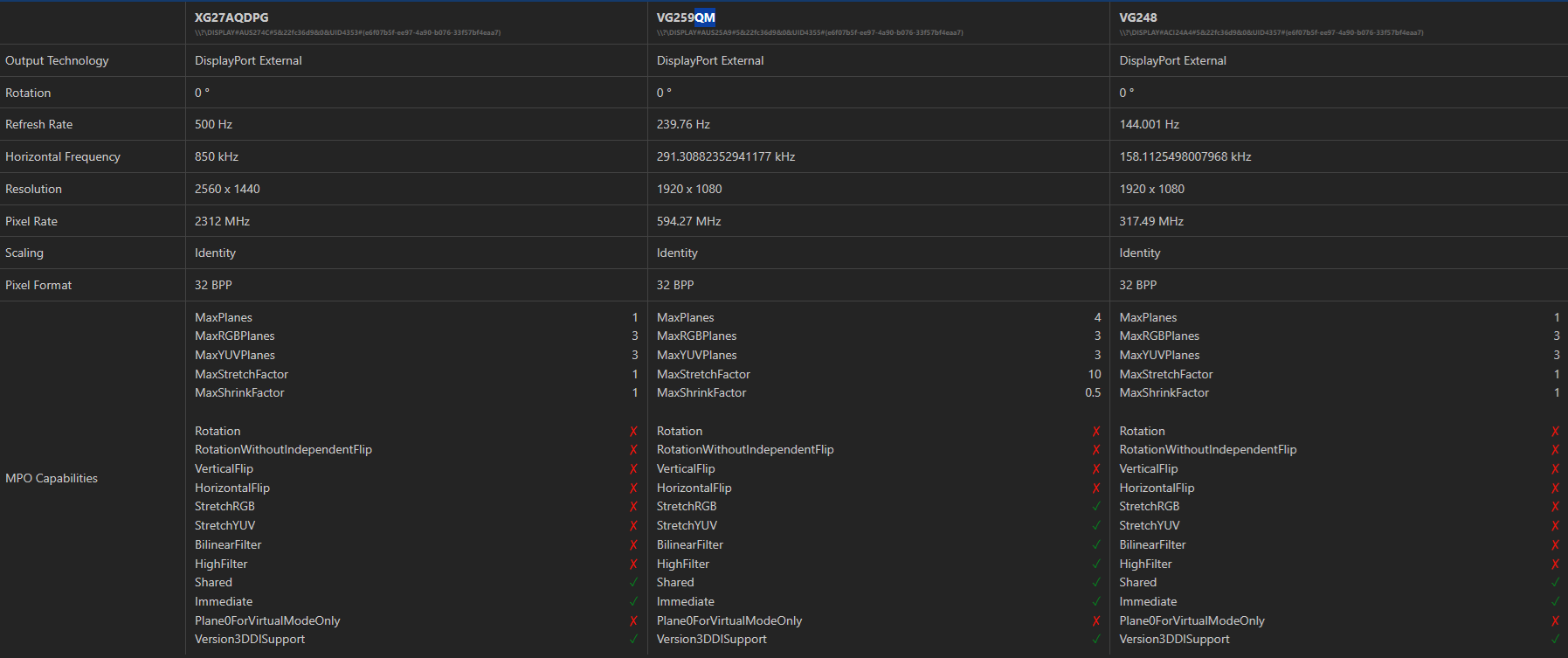Click red X beside Plane0ForVirtualModeOnly under VG259QM

coord(1096,621)
